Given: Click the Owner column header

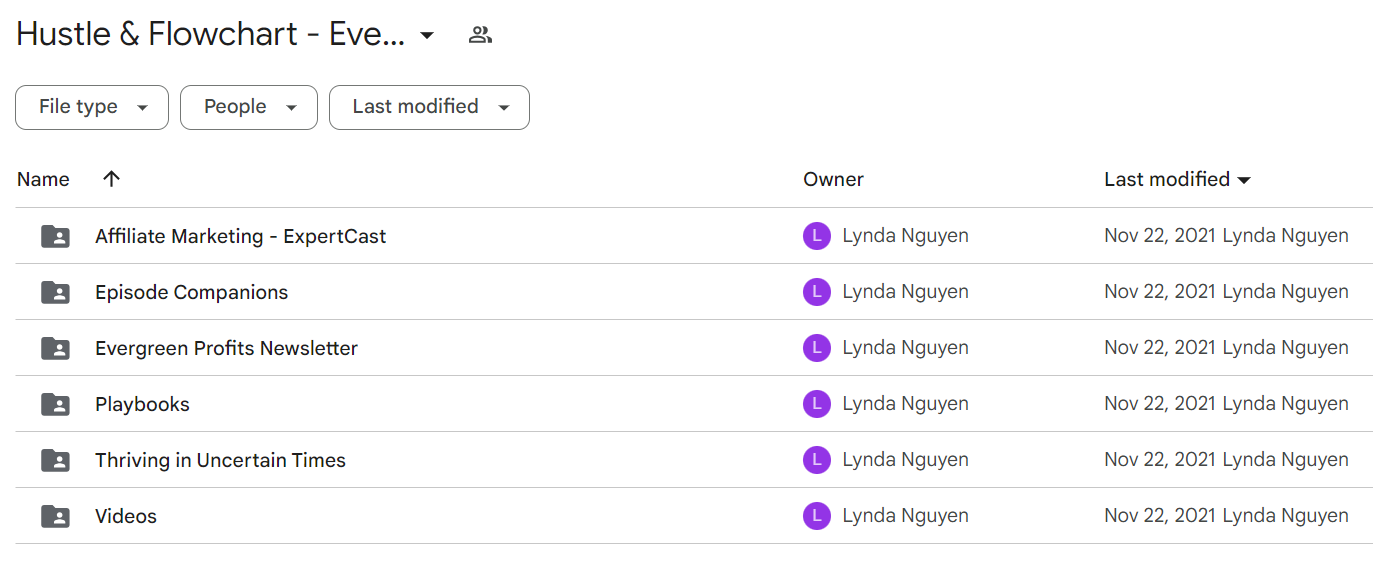Looking at the screenshot, I should [x=833, y=180].
